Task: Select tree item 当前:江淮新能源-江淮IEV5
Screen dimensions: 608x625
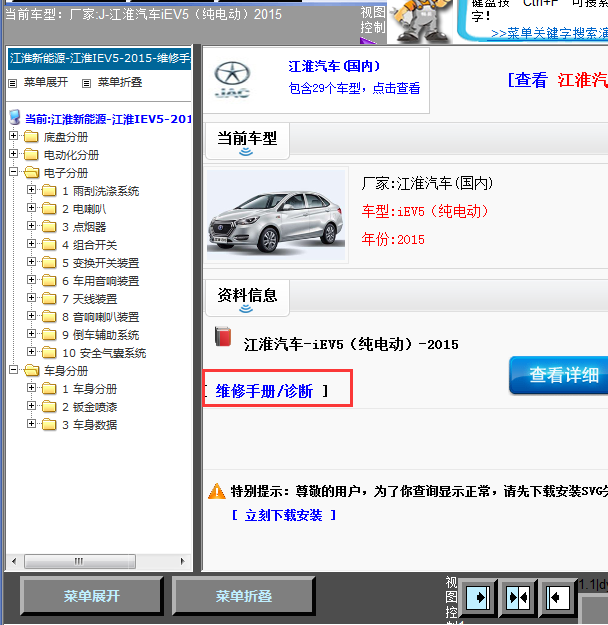Action: pos(108,119)
